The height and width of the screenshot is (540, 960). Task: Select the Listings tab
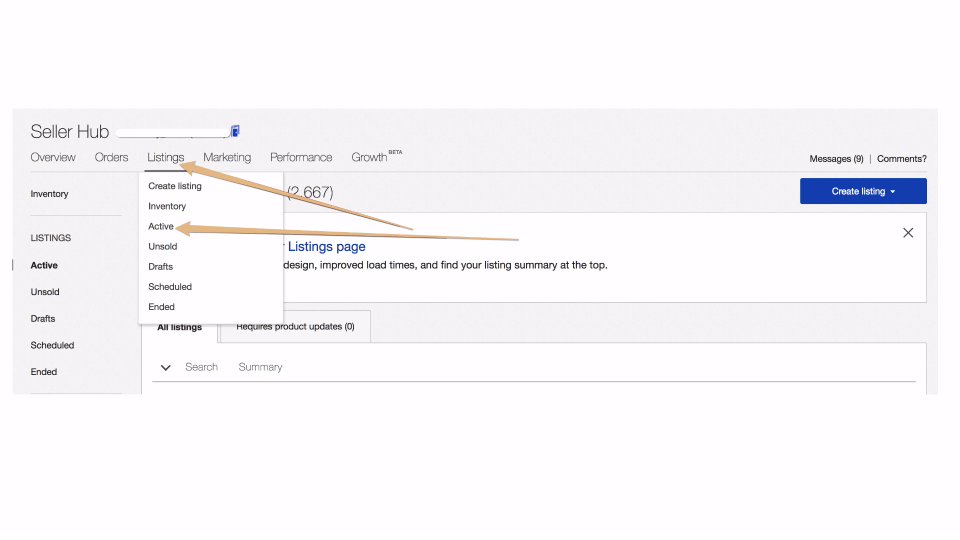165,157
